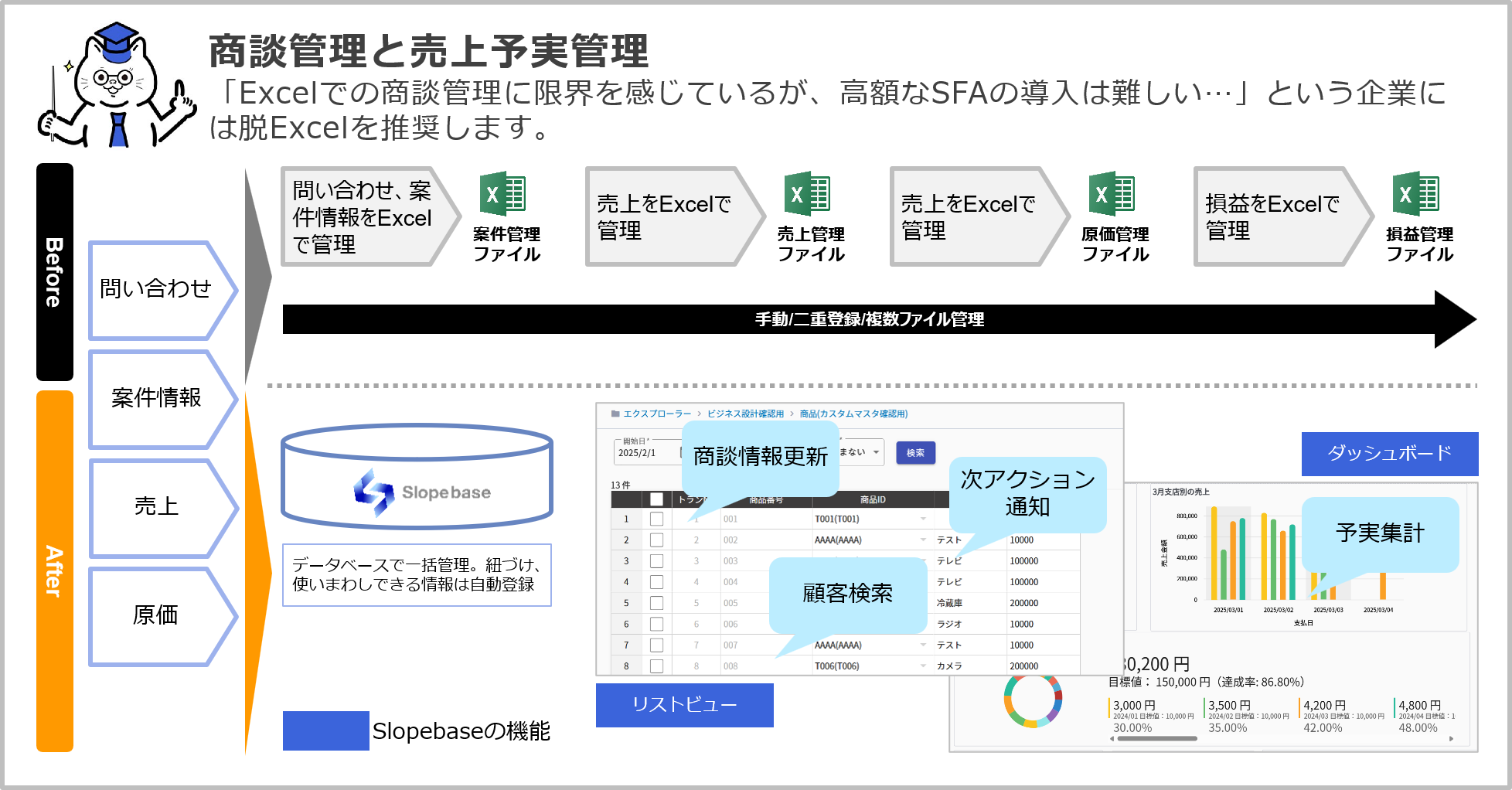Click the blue 検索 button

915,452
